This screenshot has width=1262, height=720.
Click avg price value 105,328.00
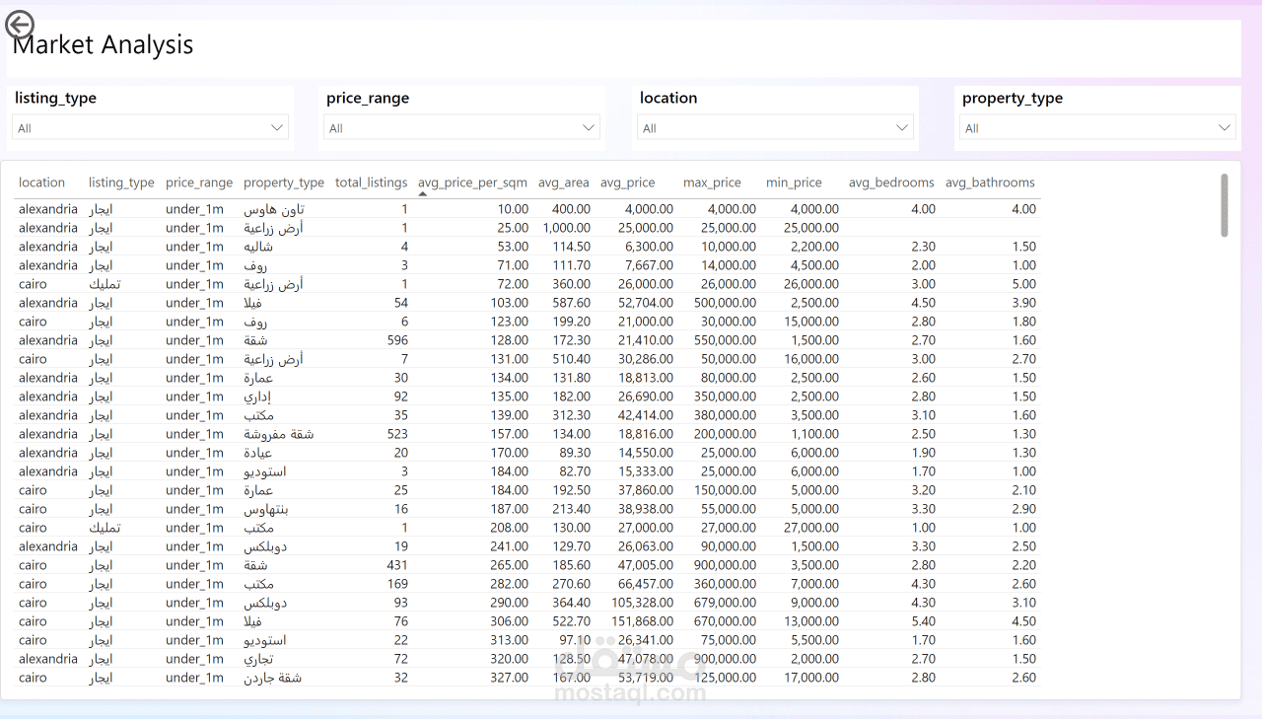[x=643, y=603]
